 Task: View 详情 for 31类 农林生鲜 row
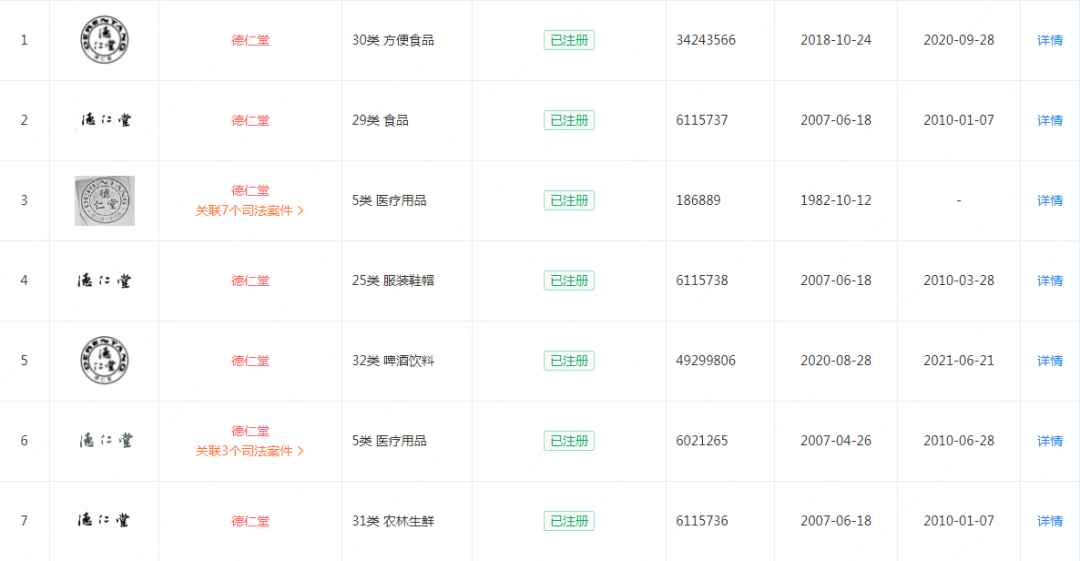click(x=1050, y=521)
